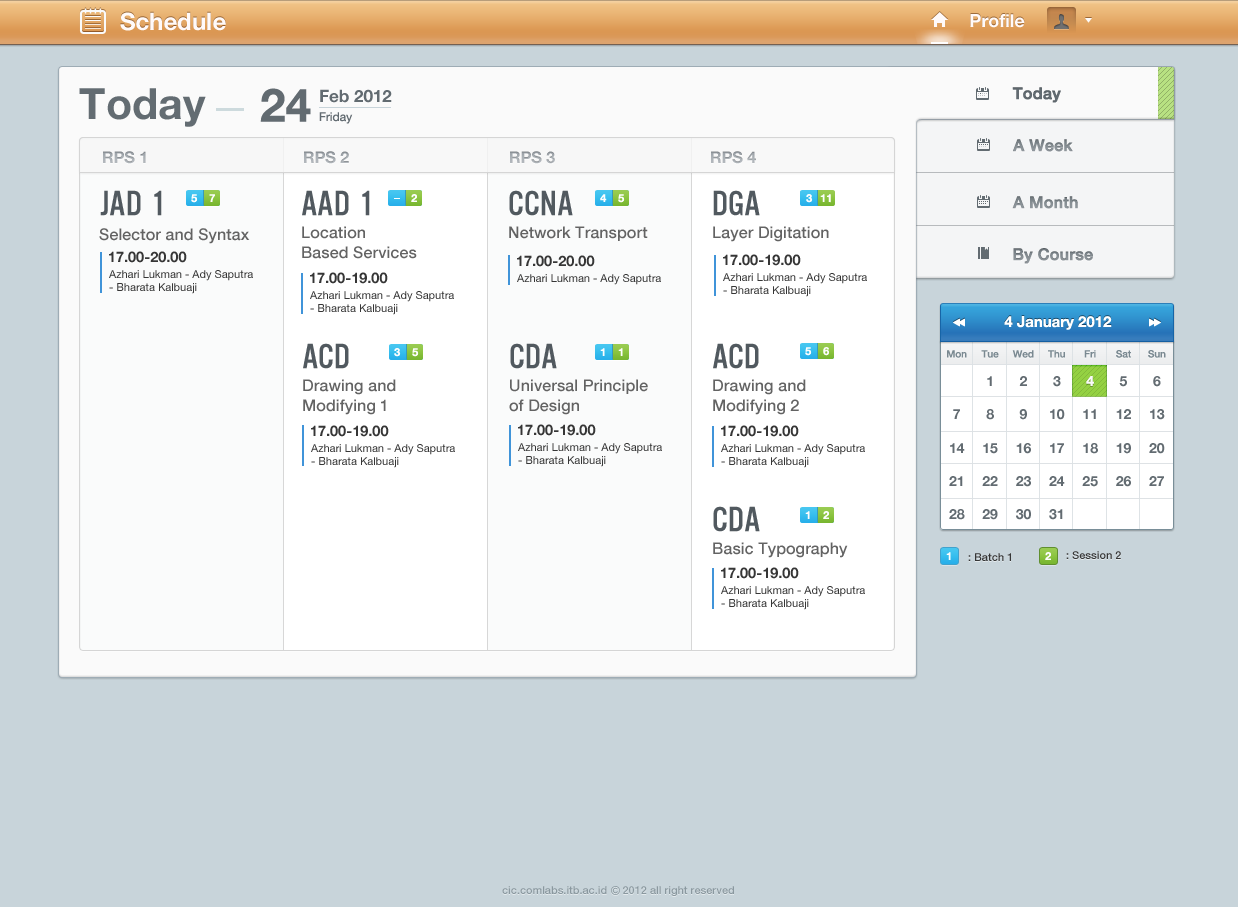Image resolution: width=1238 pixels, height=907 pixels.
Task: Click blue badge 1 on RPS 4 CDA
Action: (808, 515)
